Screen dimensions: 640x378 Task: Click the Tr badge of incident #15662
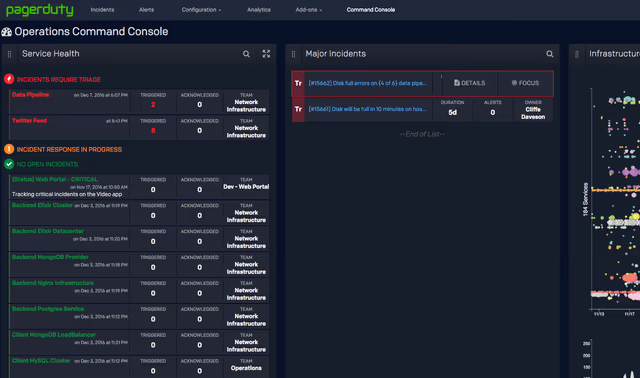(x=298, y=83)
